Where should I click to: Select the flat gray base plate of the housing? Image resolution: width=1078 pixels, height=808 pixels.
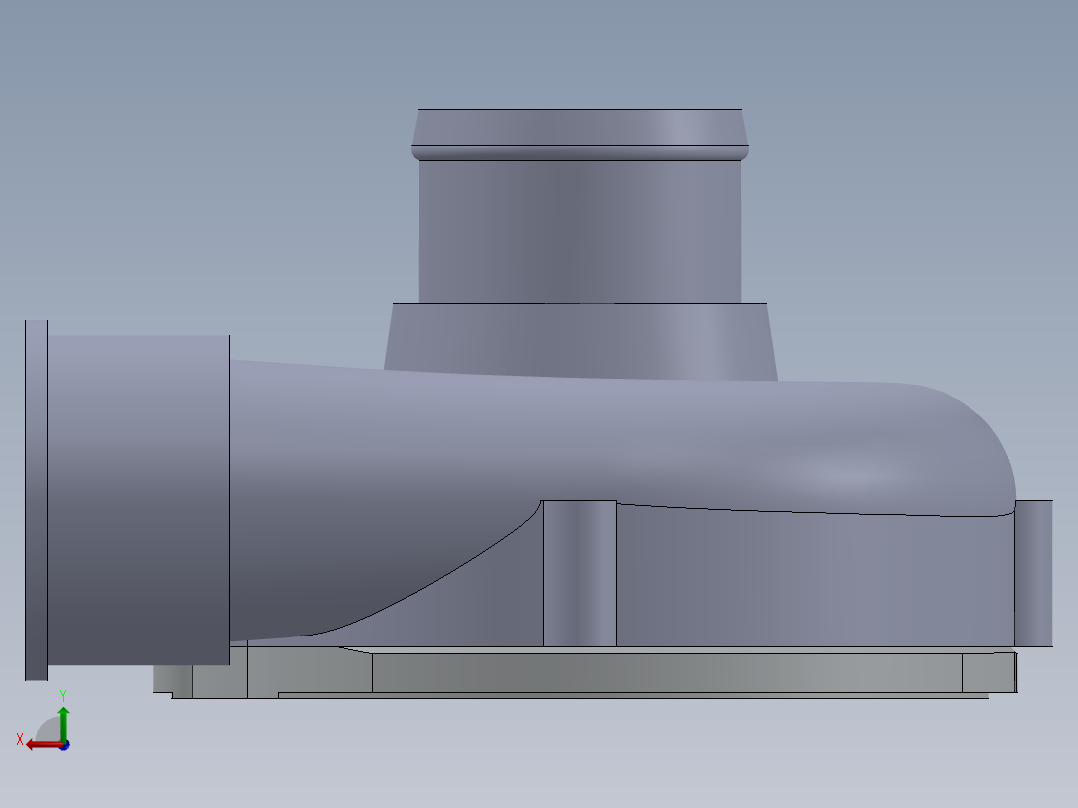(x=584, y=672)
